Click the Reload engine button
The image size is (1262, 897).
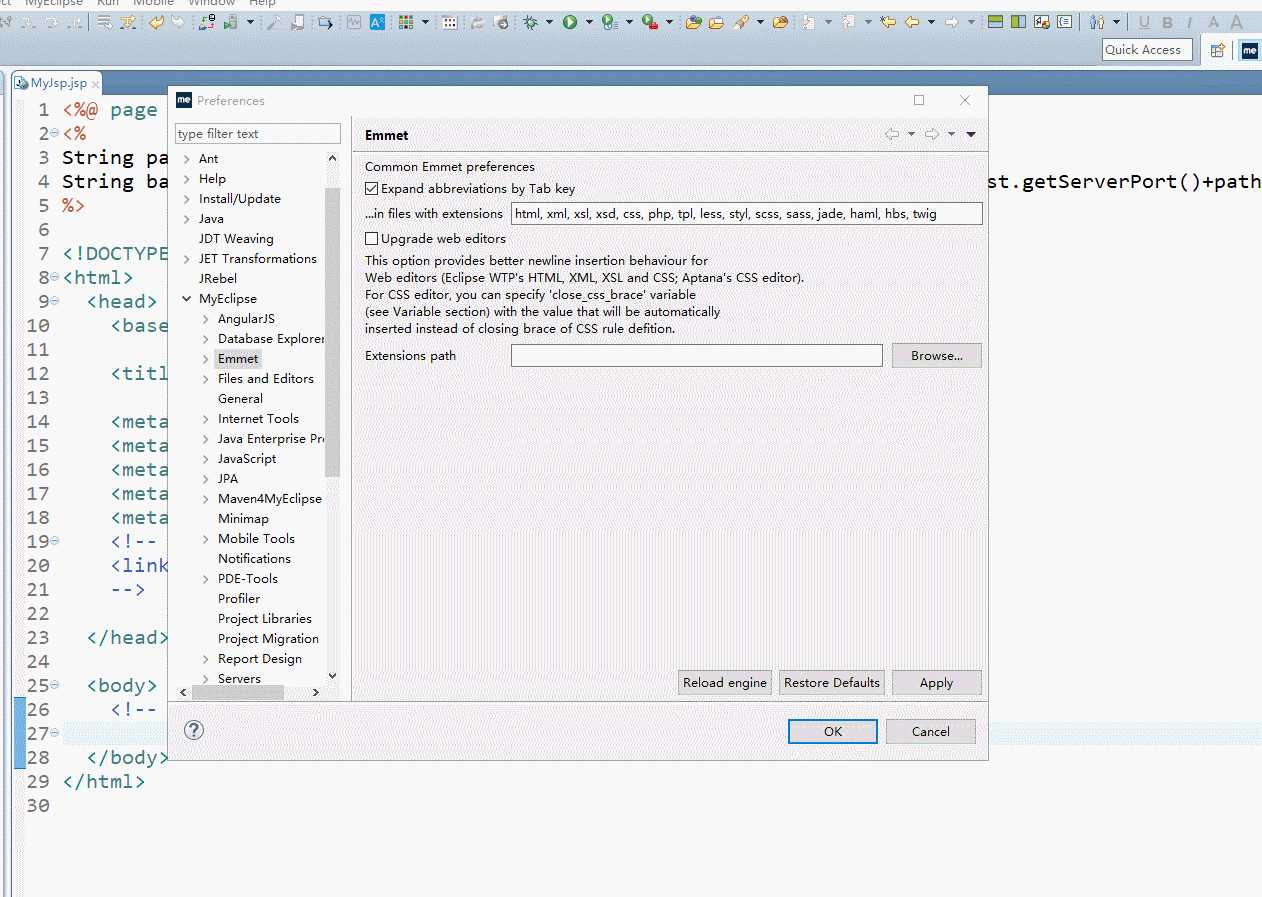(725, 682)
